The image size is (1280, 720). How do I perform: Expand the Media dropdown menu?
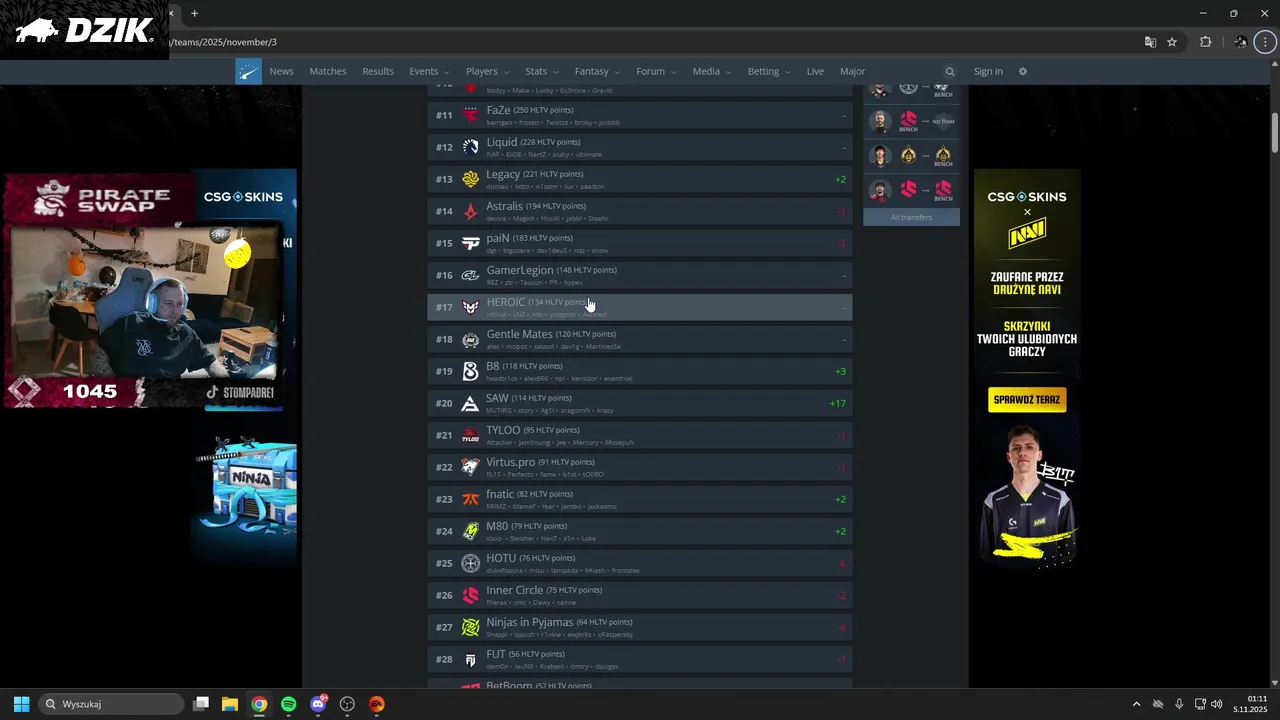(712, 72)
